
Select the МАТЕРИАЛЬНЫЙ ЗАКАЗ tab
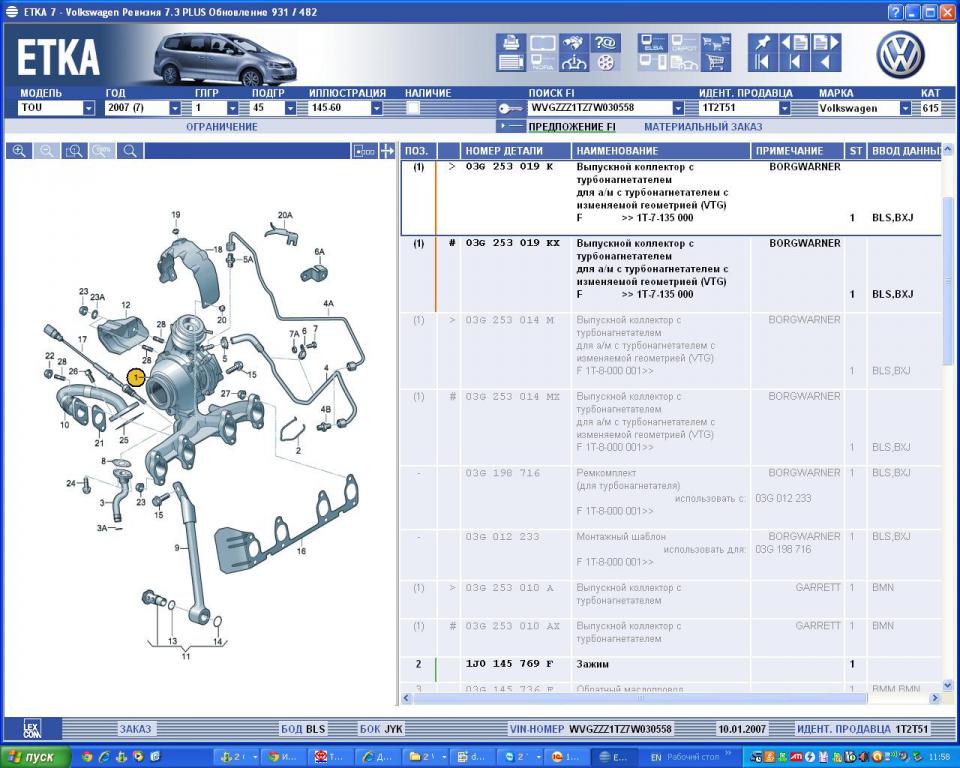703,127
